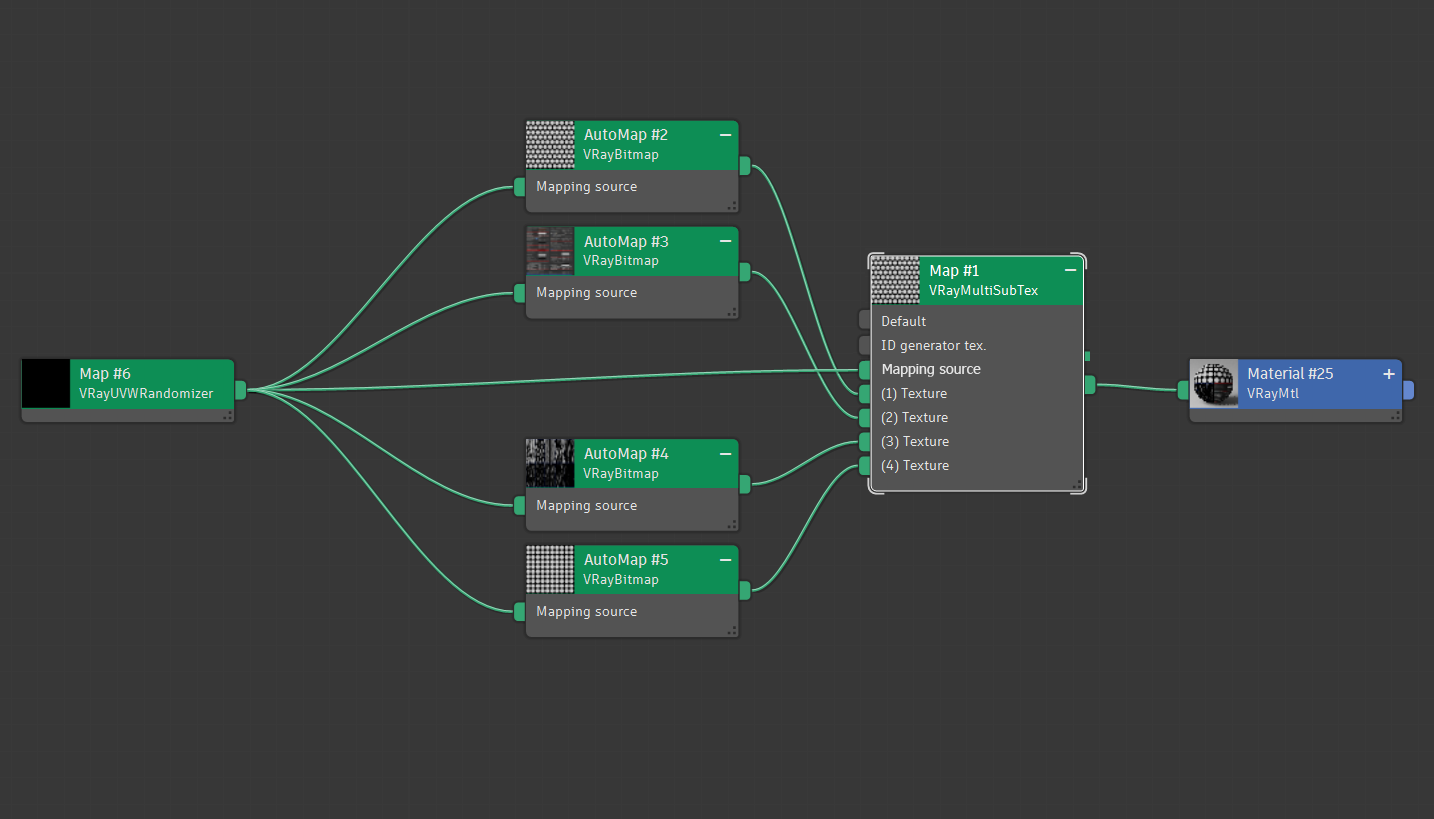This screenshot has width=1434, height=819.
Task: Click Mapping source label in AutoMap #5
Action: tap(586, 612)
